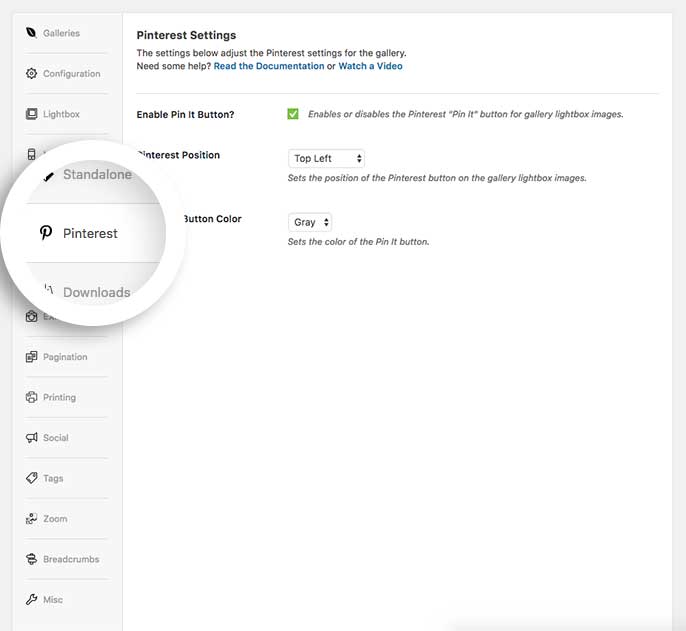Open the Button Color Gray dropdown
The width and height of the screenshot is (686, 631).
click(310, 222)
